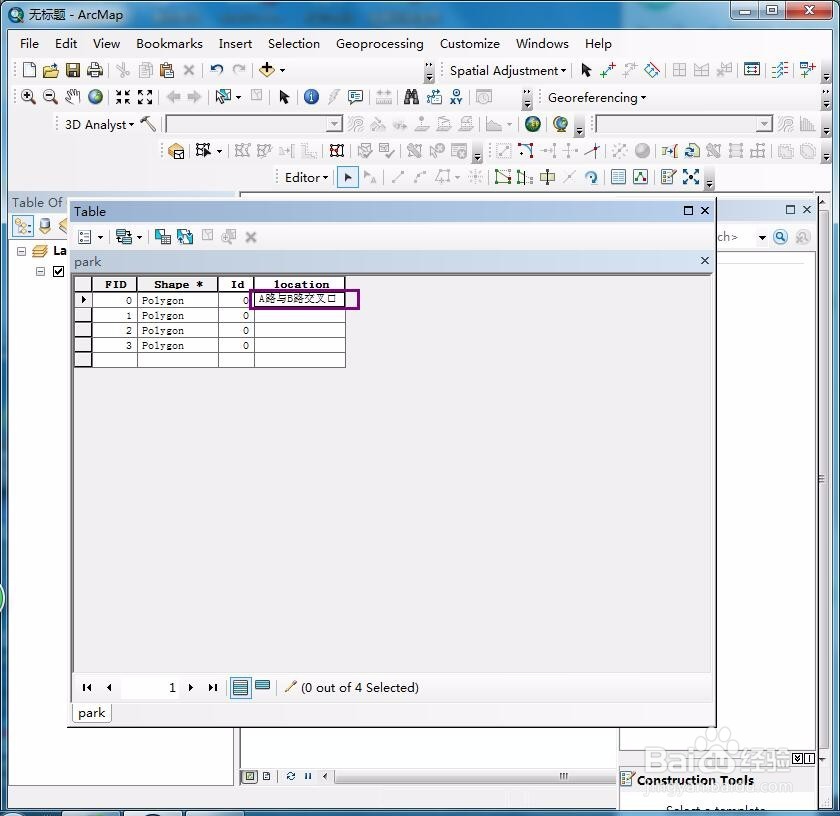Go to last record button
This screenshot has width=840, height=816.
[x=213, y=687]
